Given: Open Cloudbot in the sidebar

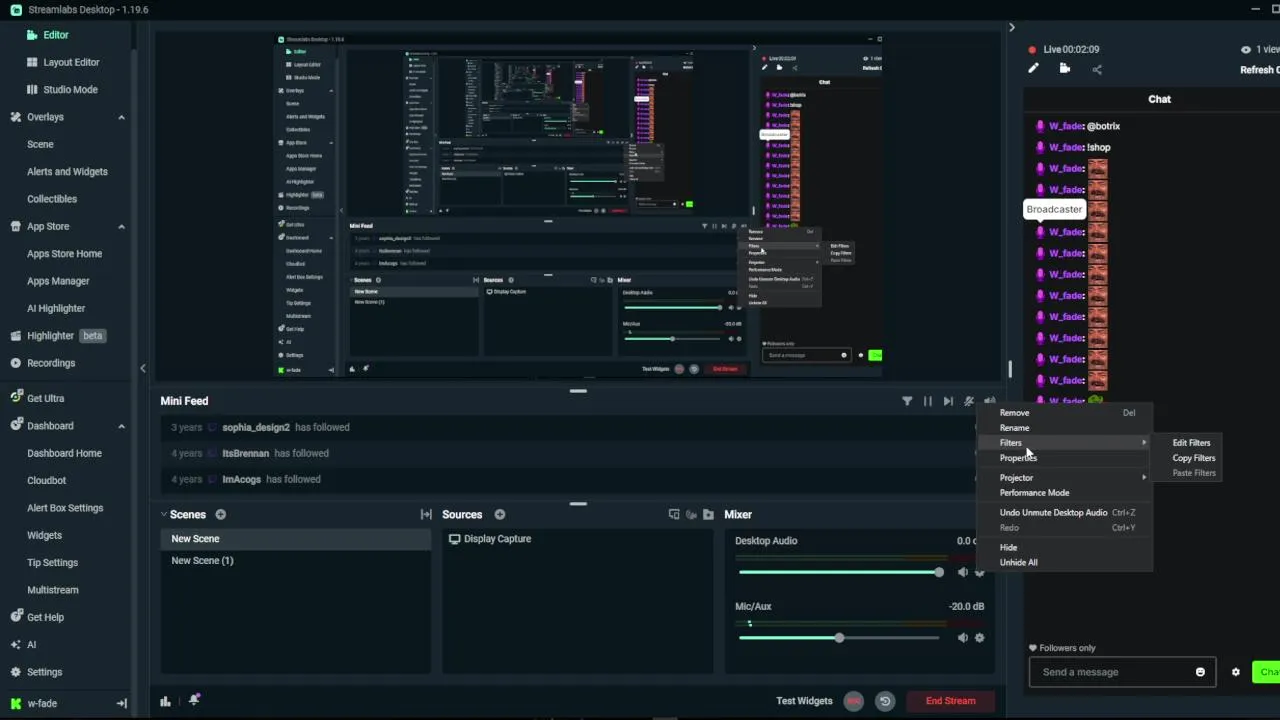Looking at the screenshot, I should tap(46, 480).
